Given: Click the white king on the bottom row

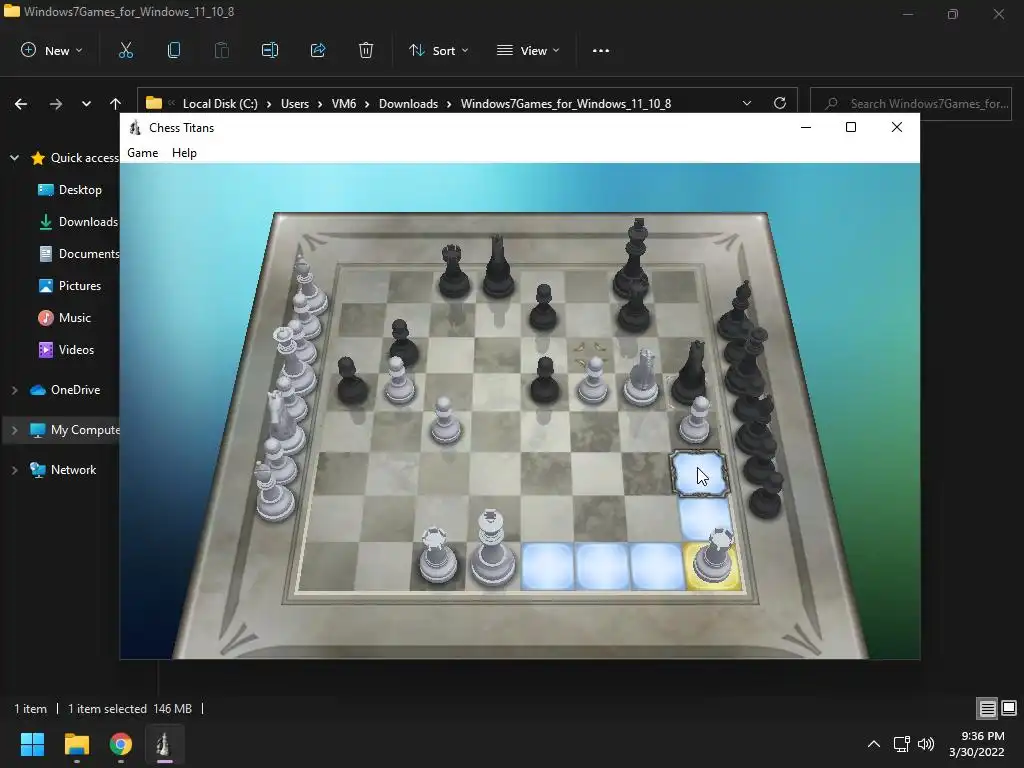Looking at the screenshot, I should (491, 547).
